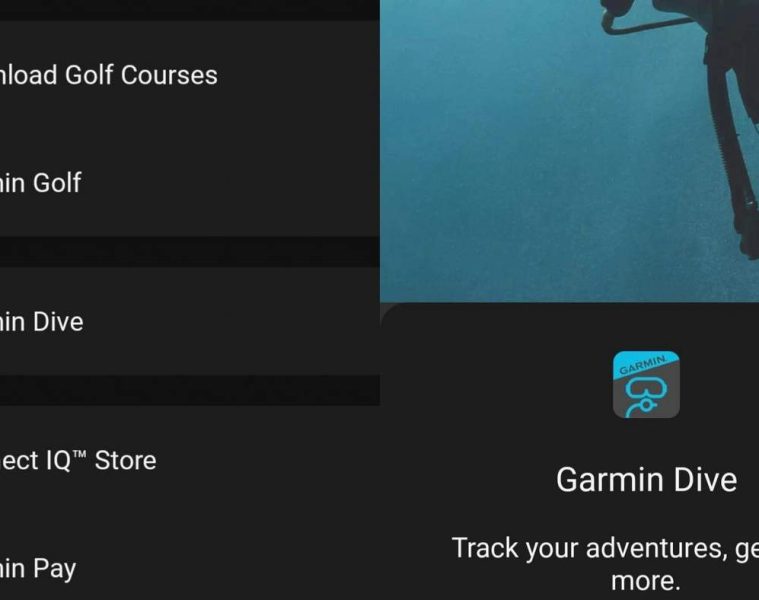
Task: Click the underwater diver photo
Action: (569, 151)
